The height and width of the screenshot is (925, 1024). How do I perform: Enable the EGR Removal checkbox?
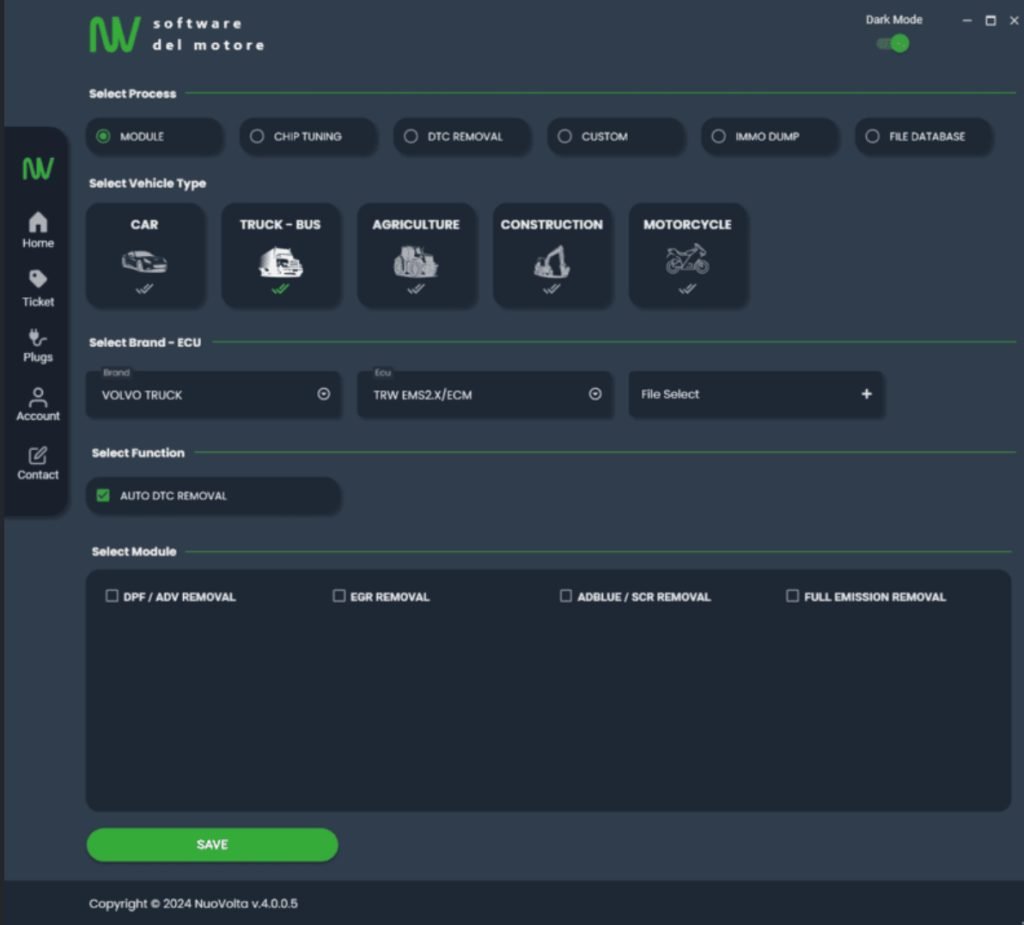pyautogui.click(x=339, y=596)
